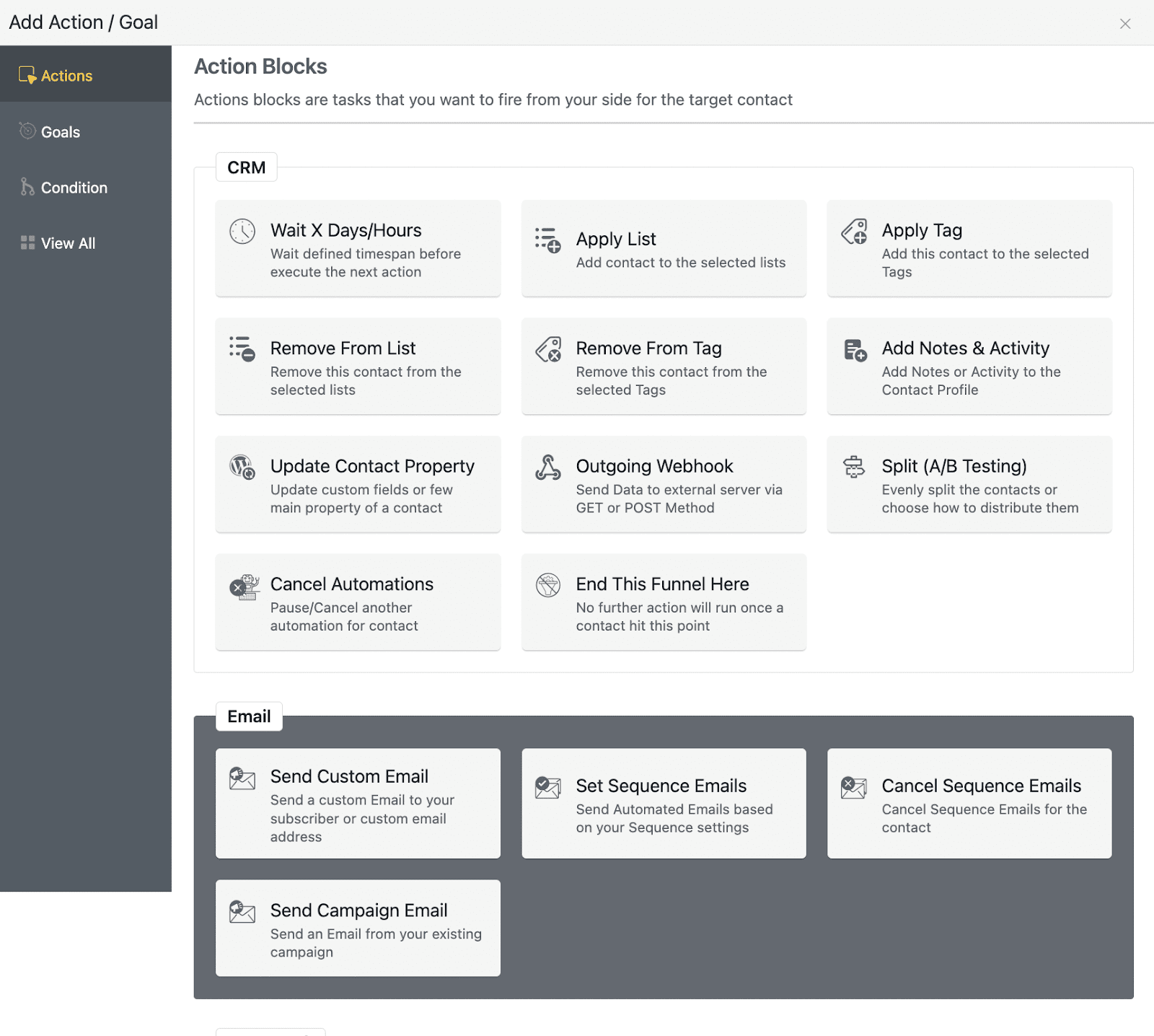
Task: Click the Cancel Automations icon
Action: pos(244,587)
